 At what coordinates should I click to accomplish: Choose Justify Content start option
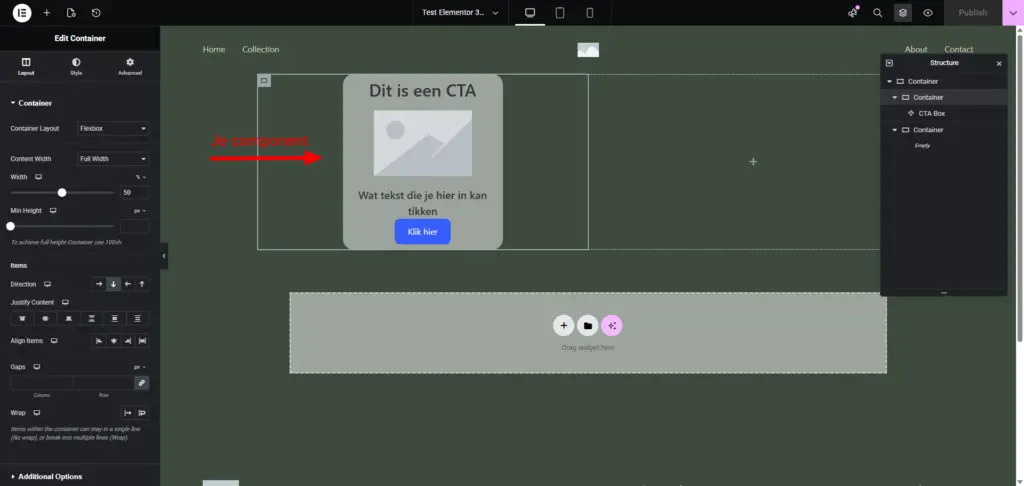click(x=22, y=319)
